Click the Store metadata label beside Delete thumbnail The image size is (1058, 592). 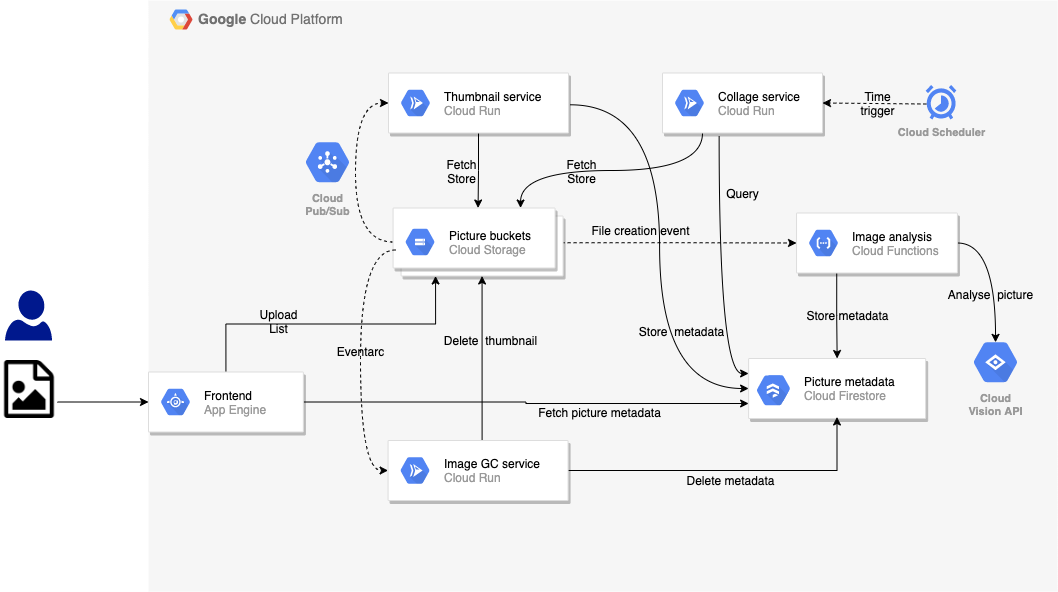tap(681, 332)
